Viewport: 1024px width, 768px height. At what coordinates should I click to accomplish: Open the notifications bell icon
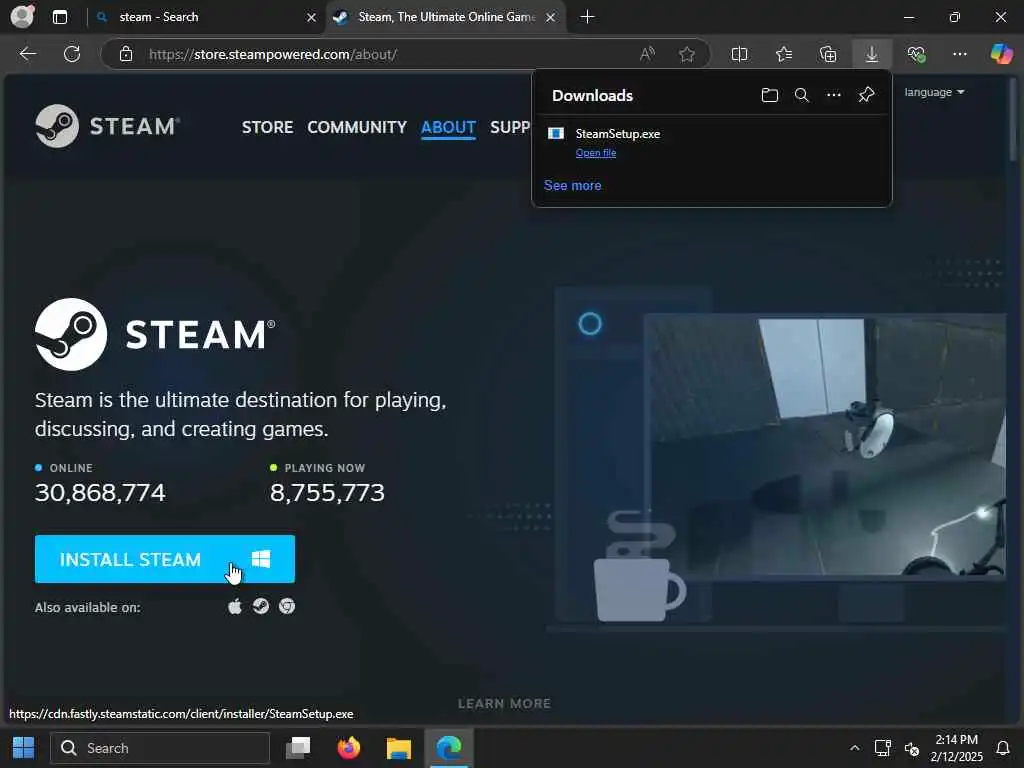1002,748
